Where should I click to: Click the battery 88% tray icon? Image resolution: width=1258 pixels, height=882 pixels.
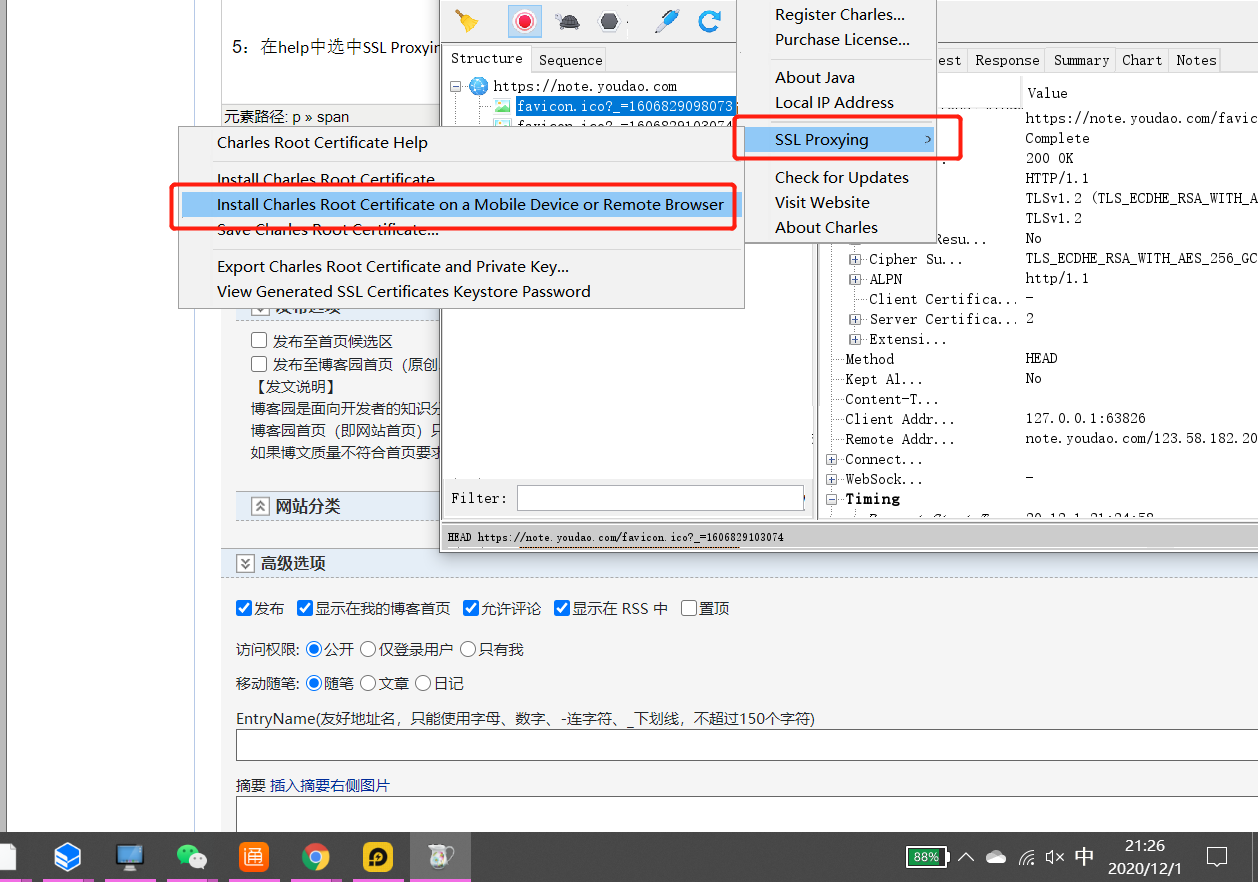[927, 857]
